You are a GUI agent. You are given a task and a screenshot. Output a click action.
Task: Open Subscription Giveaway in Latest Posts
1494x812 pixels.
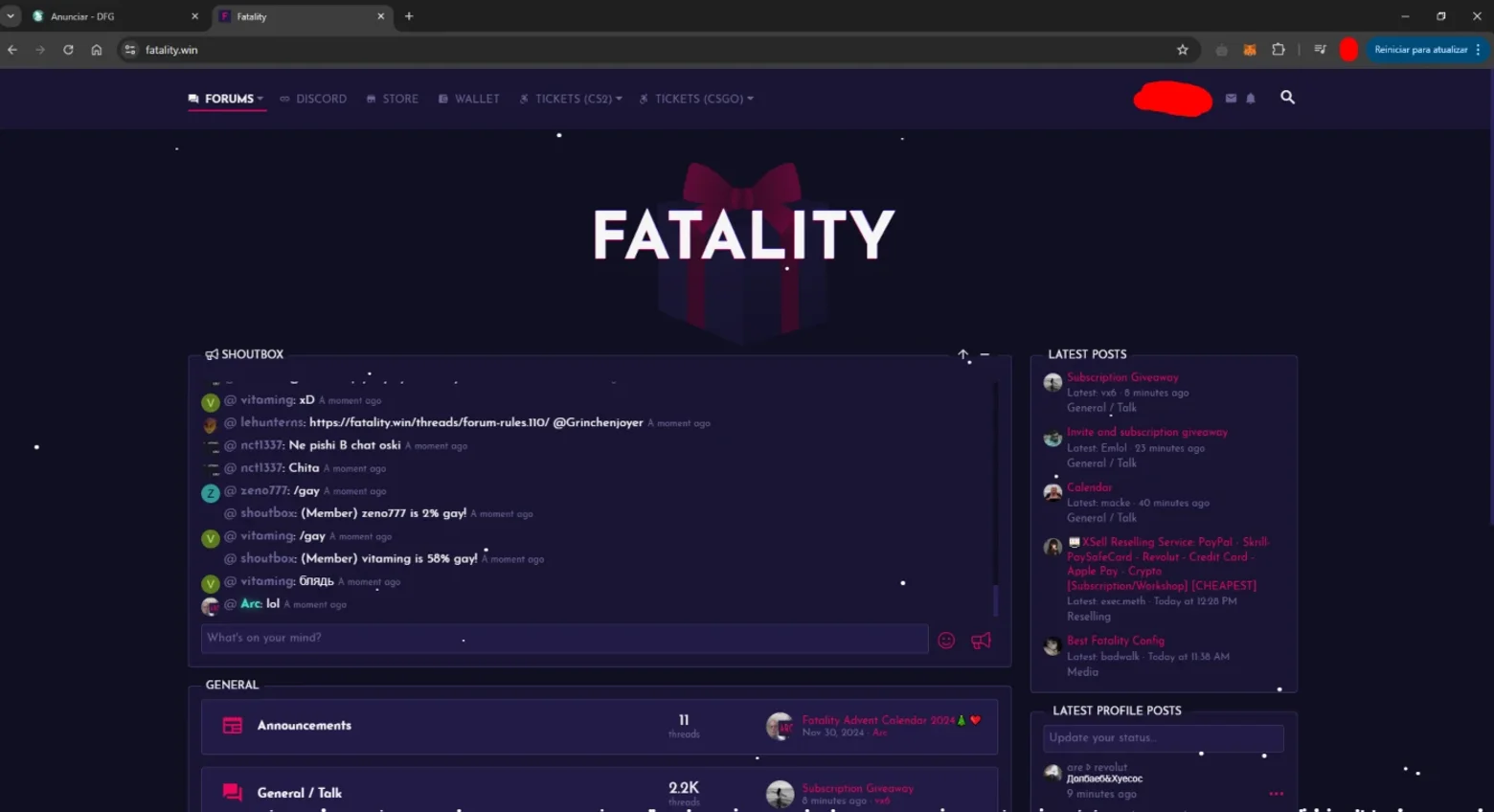(x=1123, y=377)
